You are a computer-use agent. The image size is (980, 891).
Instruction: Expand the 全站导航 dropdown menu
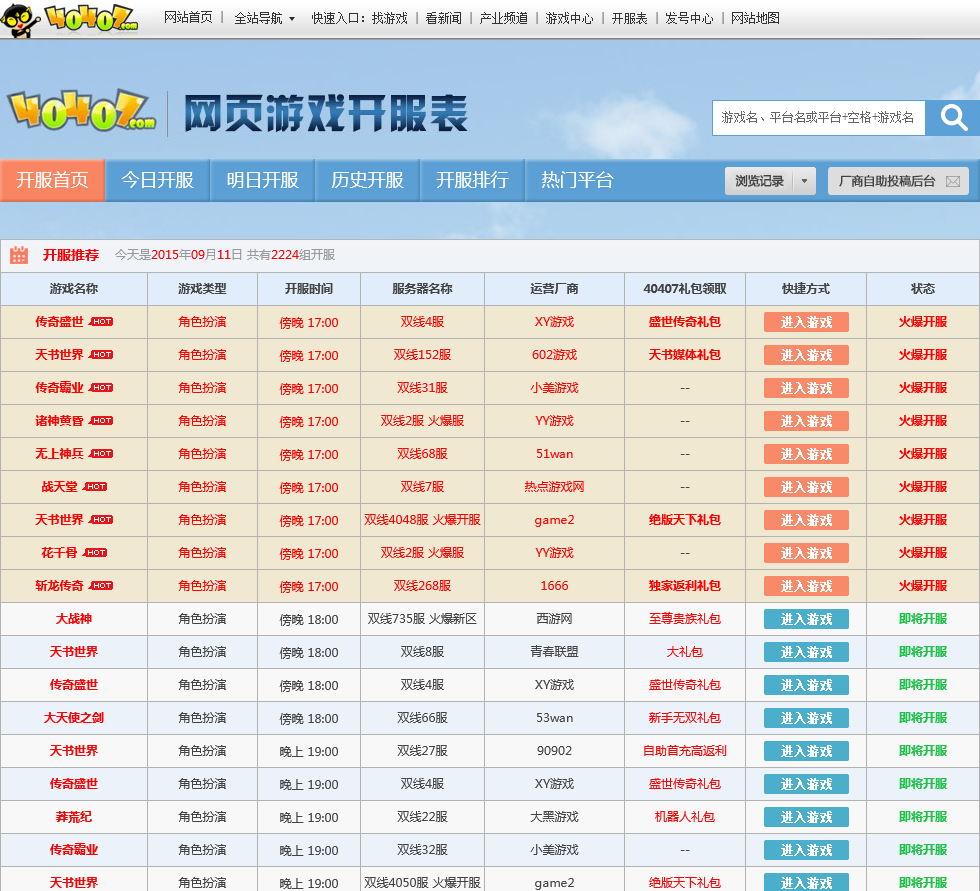pos(264,18)
